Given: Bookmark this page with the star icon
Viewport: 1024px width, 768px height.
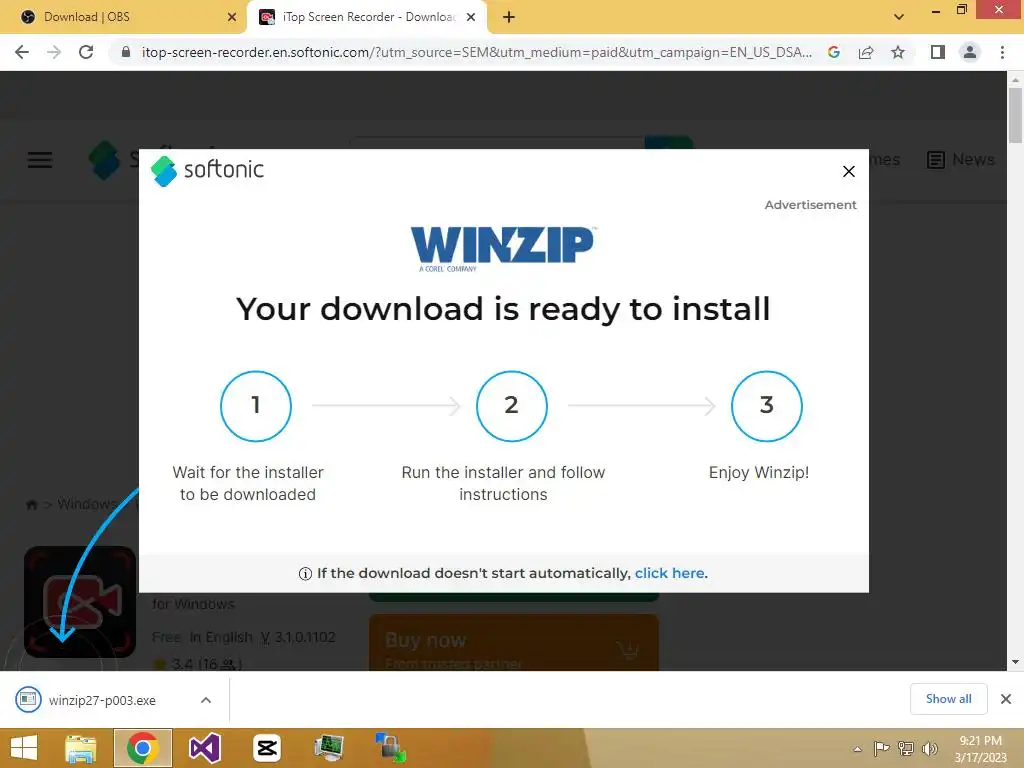Looking at the screenshot, I should pos(898,52).
